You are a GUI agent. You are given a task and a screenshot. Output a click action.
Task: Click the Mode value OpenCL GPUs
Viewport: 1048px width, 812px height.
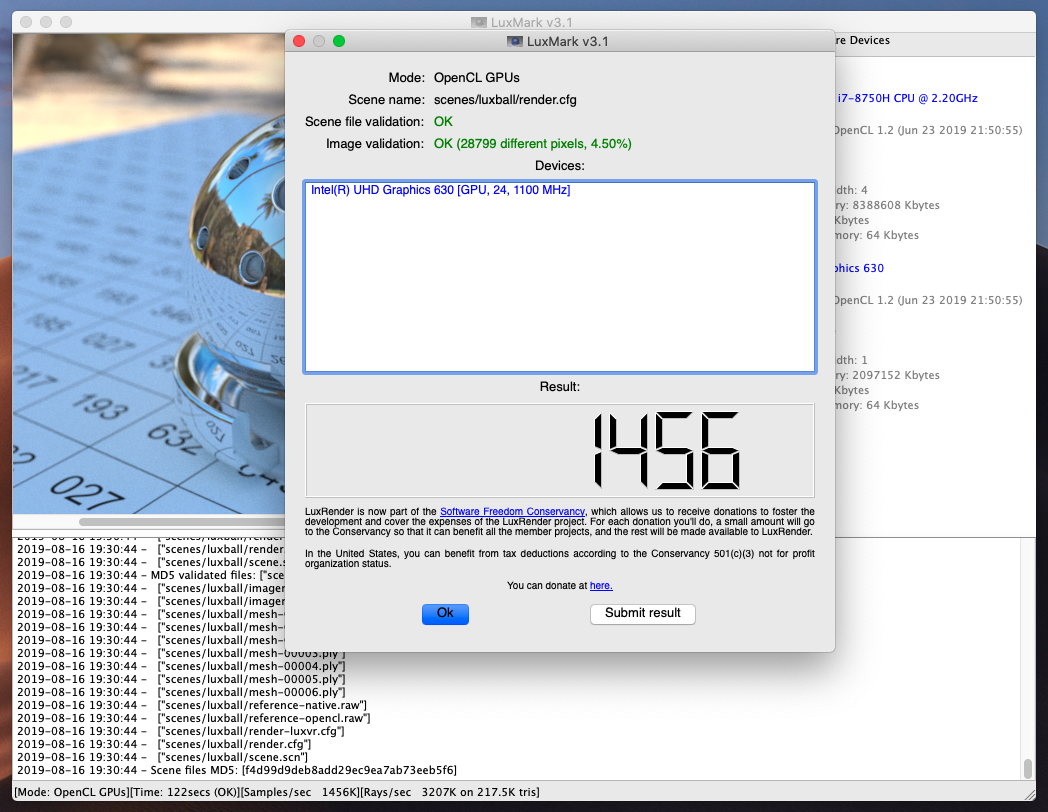(477, 78)
